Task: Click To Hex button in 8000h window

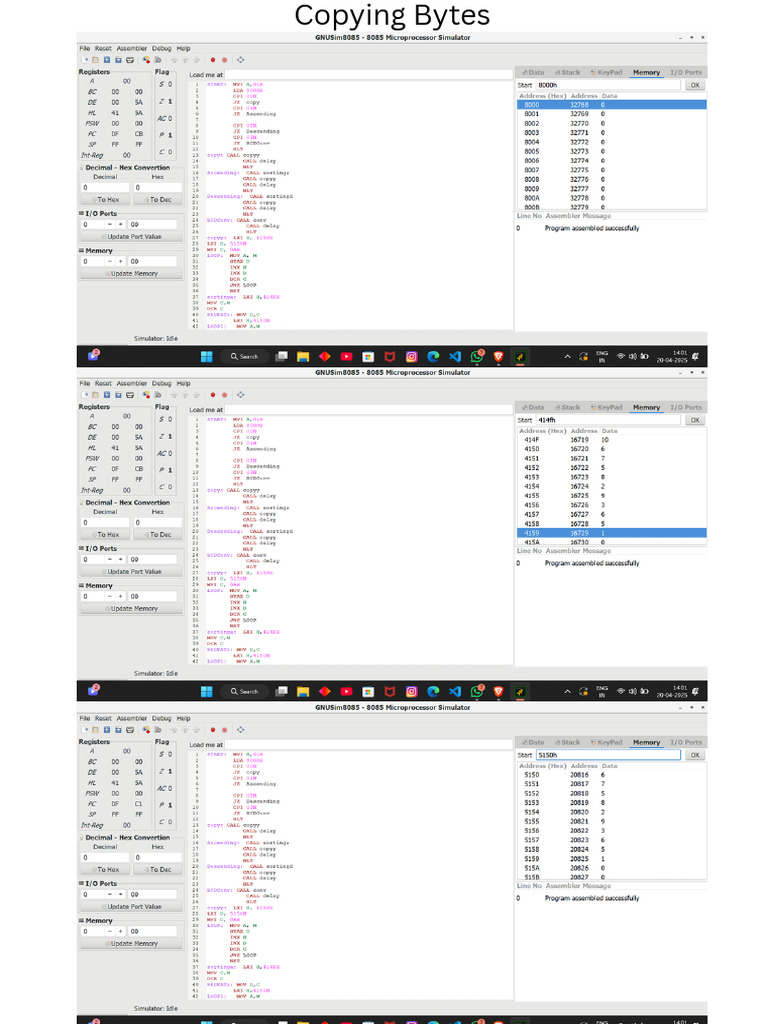Action: (x=105, y=200)
